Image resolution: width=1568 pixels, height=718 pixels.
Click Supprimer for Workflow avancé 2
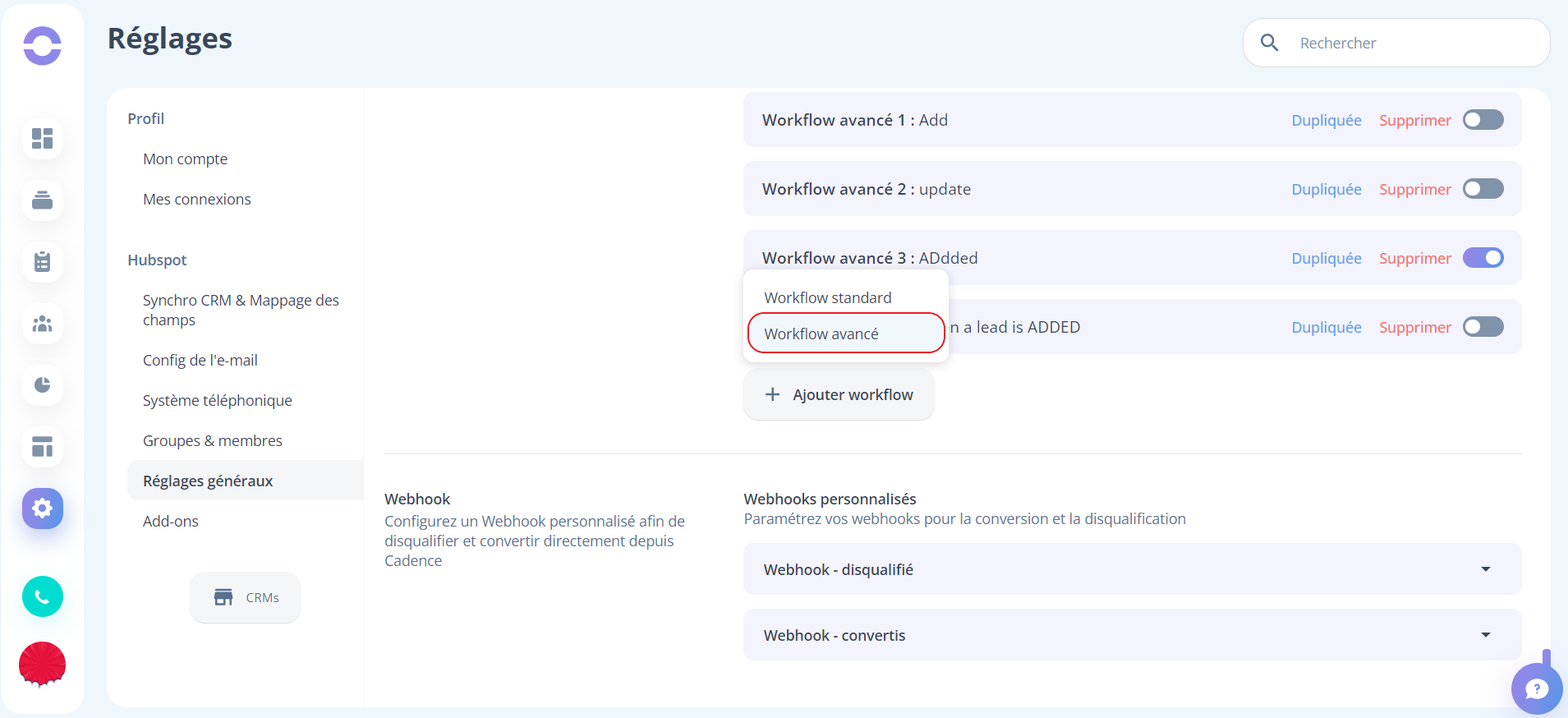coord(1415,189)
